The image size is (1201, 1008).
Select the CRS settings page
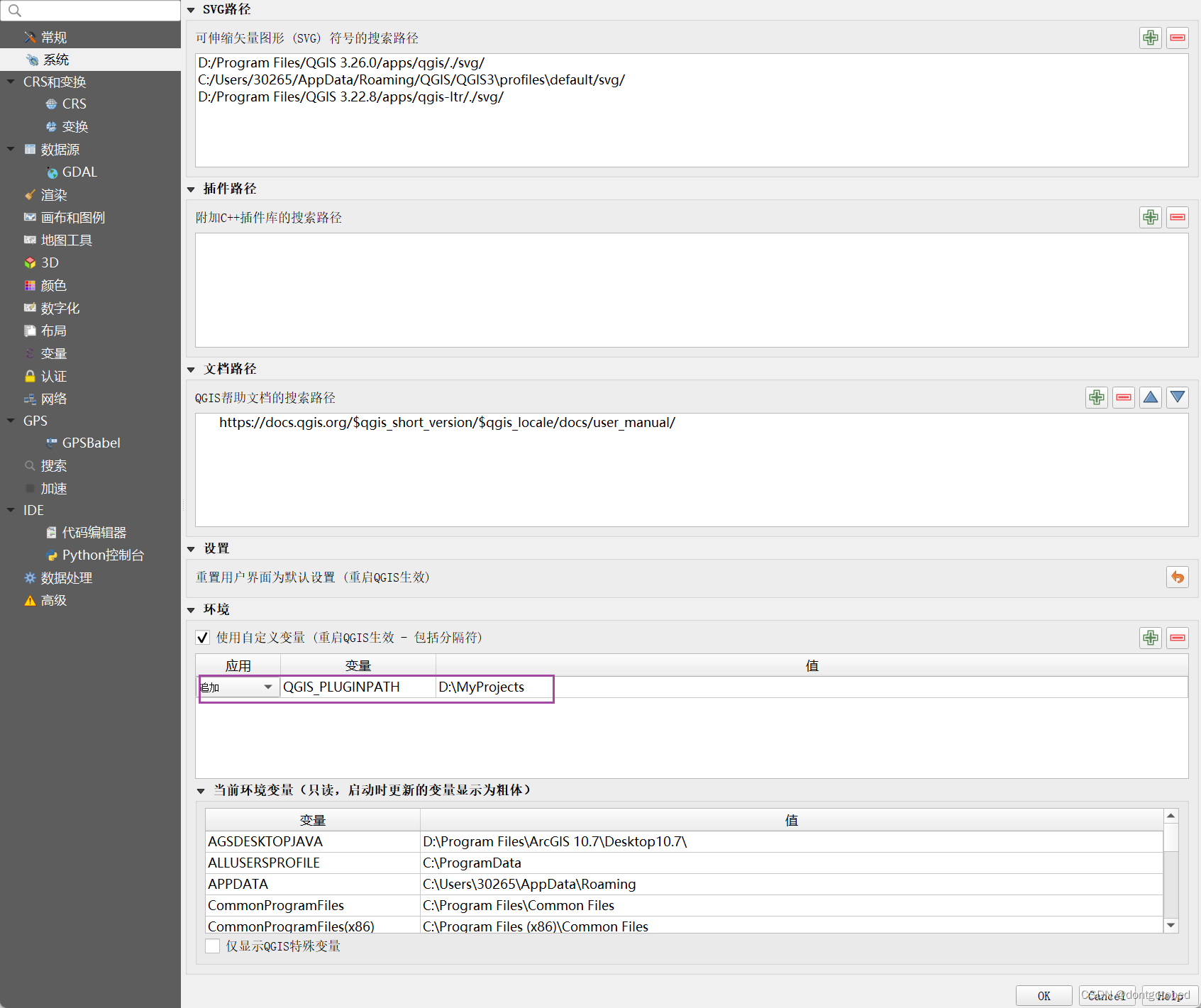(x=74, y=104)
